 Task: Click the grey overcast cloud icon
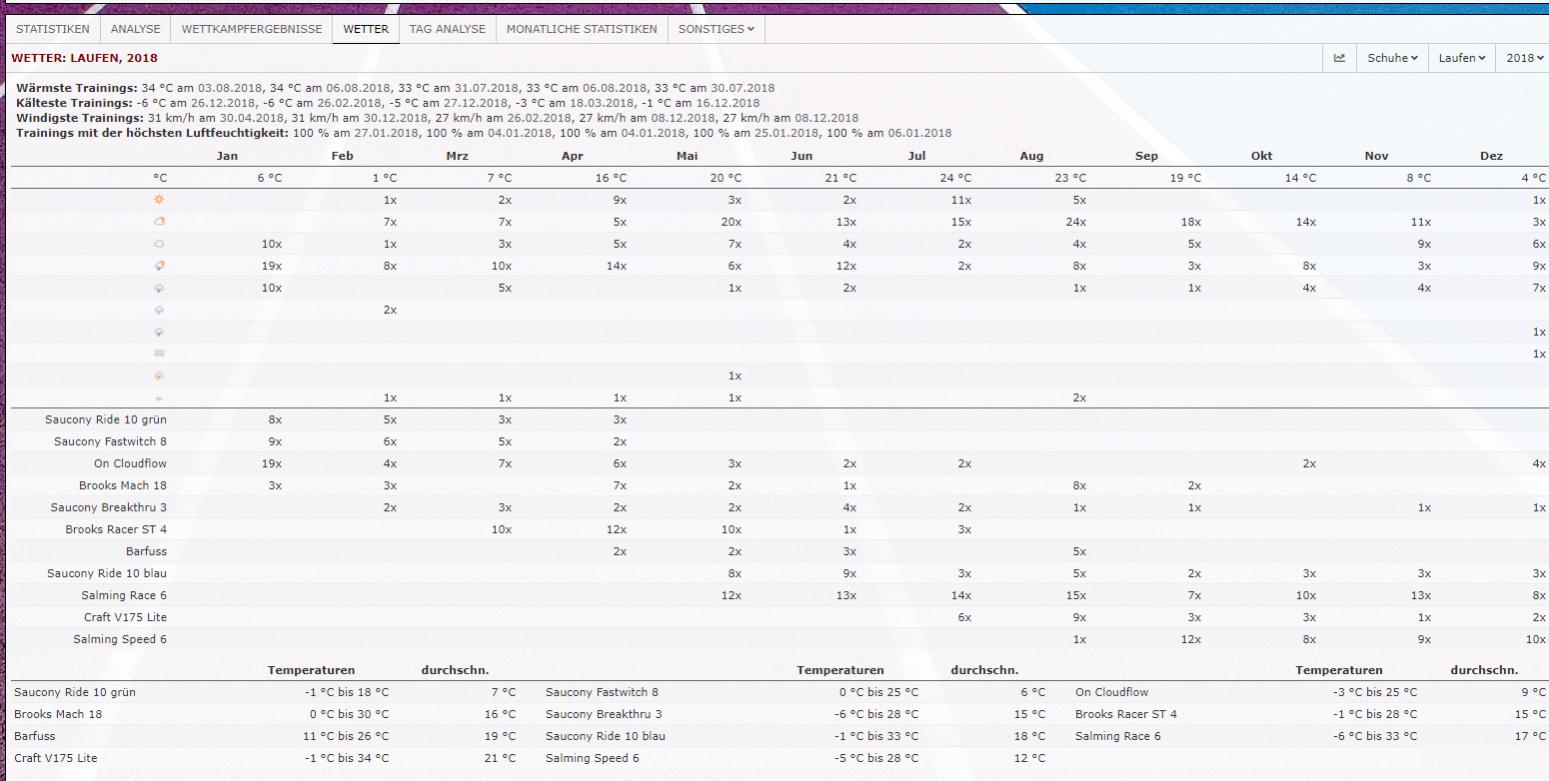coord(158,243)
